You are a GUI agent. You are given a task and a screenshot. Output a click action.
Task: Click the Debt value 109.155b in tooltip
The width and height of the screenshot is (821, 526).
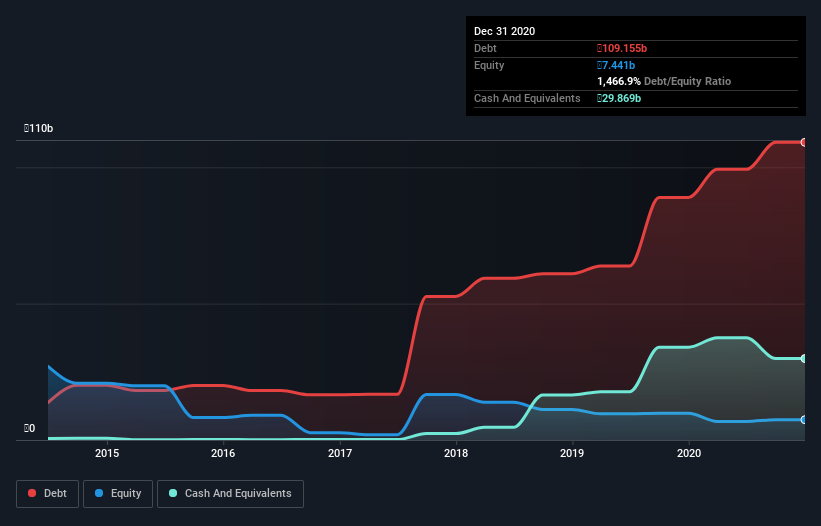(x=622, y=48)
